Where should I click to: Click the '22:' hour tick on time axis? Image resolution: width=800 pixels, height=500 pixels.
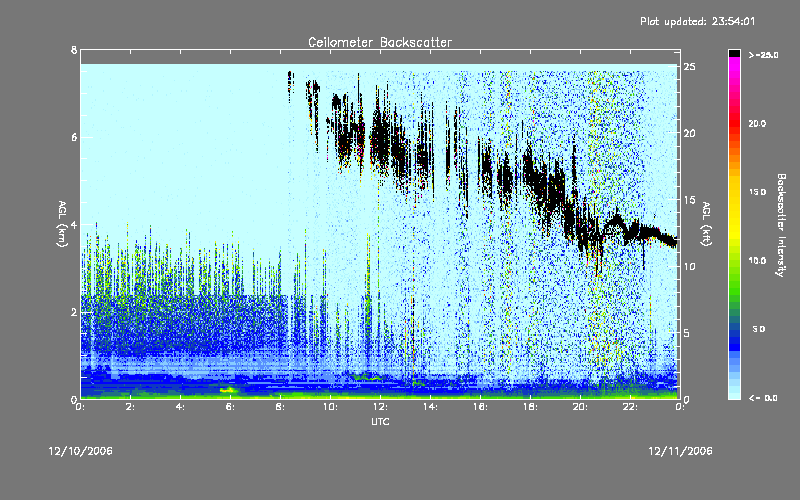coord(630,407)
